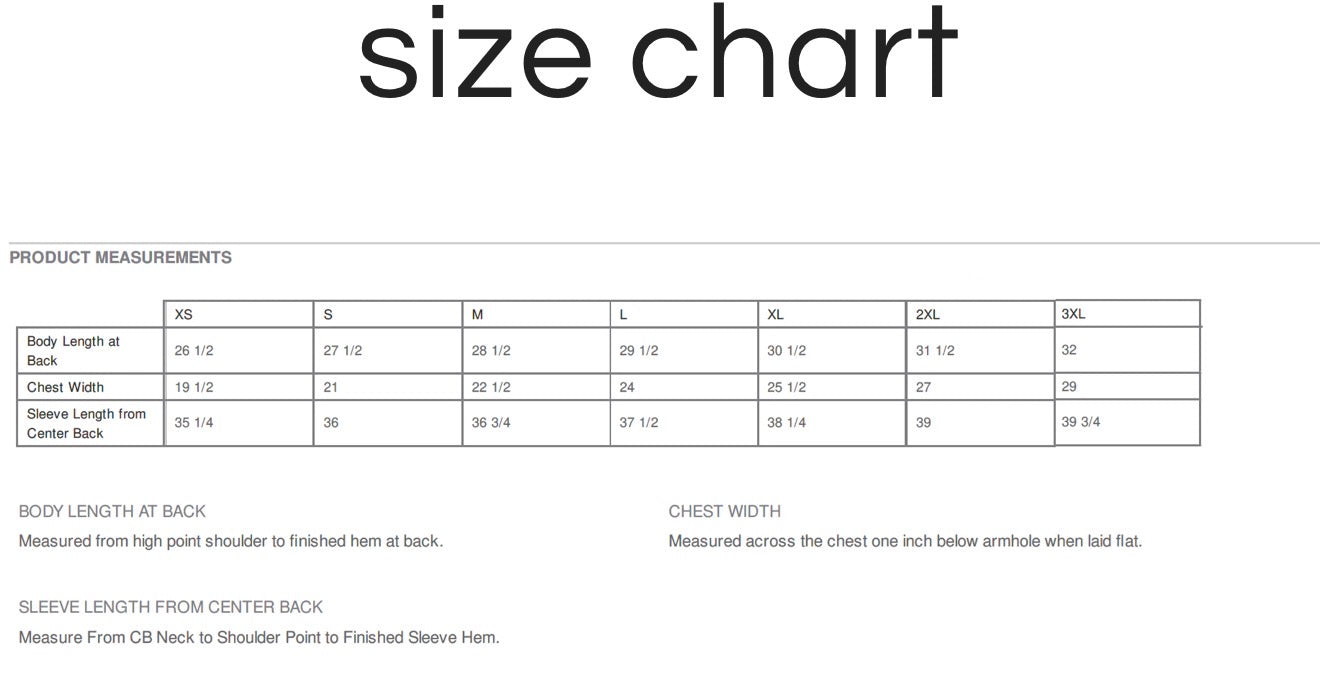1320x682 pixels.
Task: Click the M size header cell
Action: click(537, 314)
